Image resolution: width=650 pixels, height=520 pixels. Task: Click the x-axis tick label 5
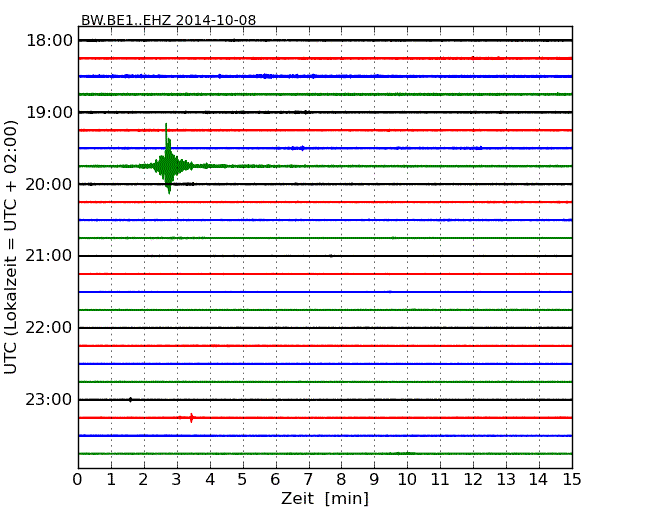click(243, 480)
